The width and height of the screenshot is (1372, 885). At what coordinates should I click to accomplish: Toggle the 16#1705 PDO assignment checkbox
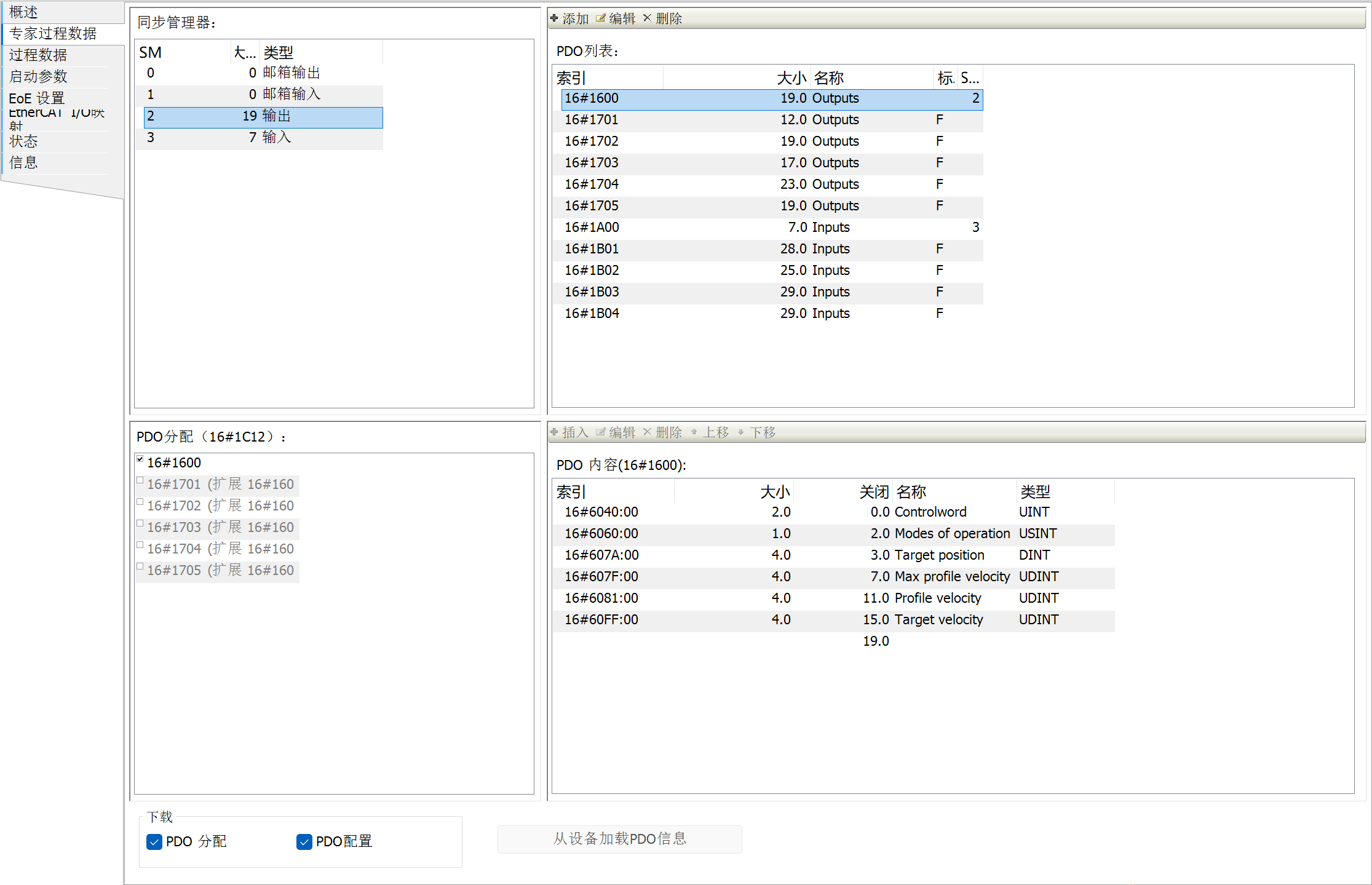click(140, 566)
